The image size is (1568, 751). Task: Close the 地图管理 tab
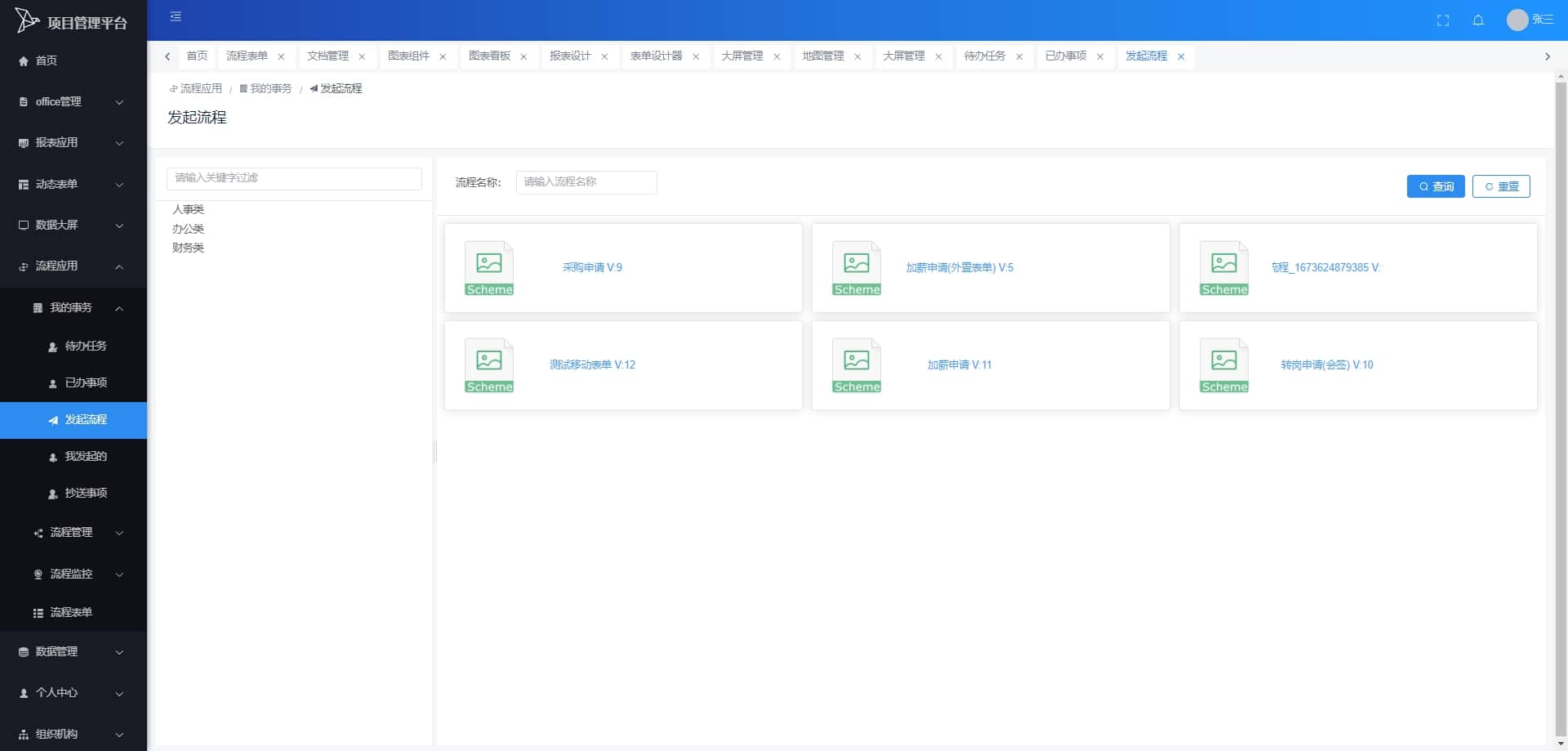pyautogui.click(x=857, y=56)
